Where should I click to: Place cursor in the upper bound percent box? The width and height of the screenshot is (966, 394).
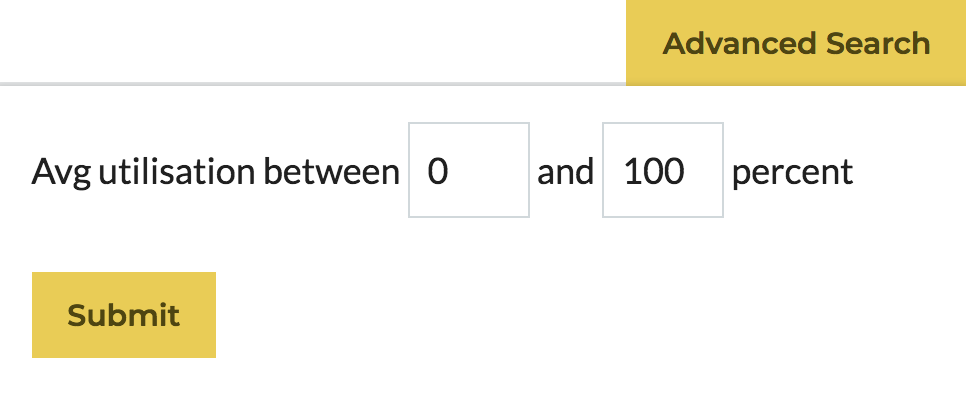coord(663,170)
